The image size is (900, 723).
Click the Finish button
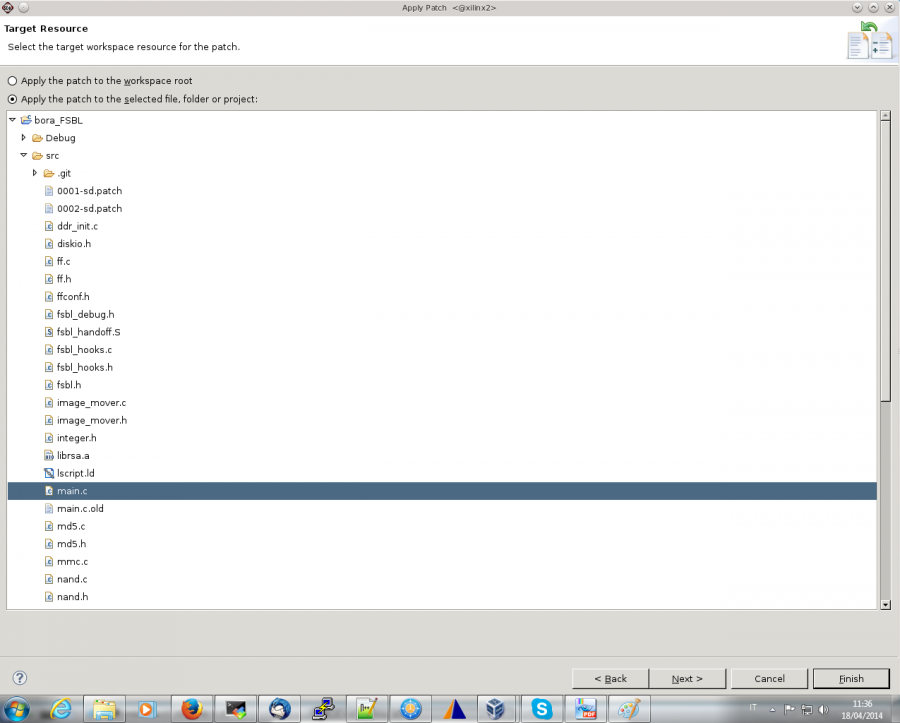[851, 678]
